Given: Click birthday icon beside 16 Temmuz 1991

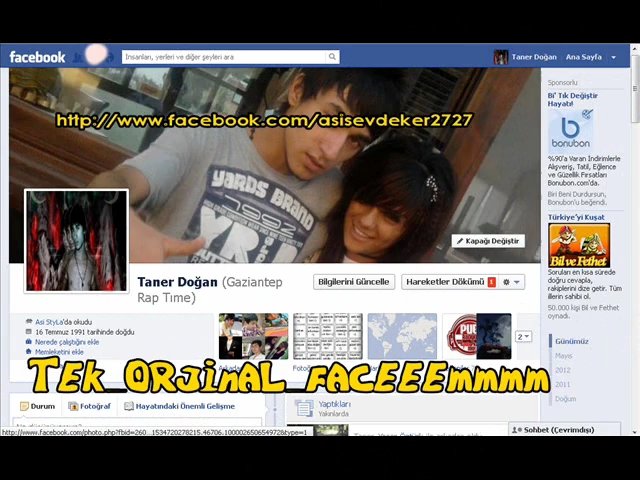Looking at the screenshot, I should 29,332.
